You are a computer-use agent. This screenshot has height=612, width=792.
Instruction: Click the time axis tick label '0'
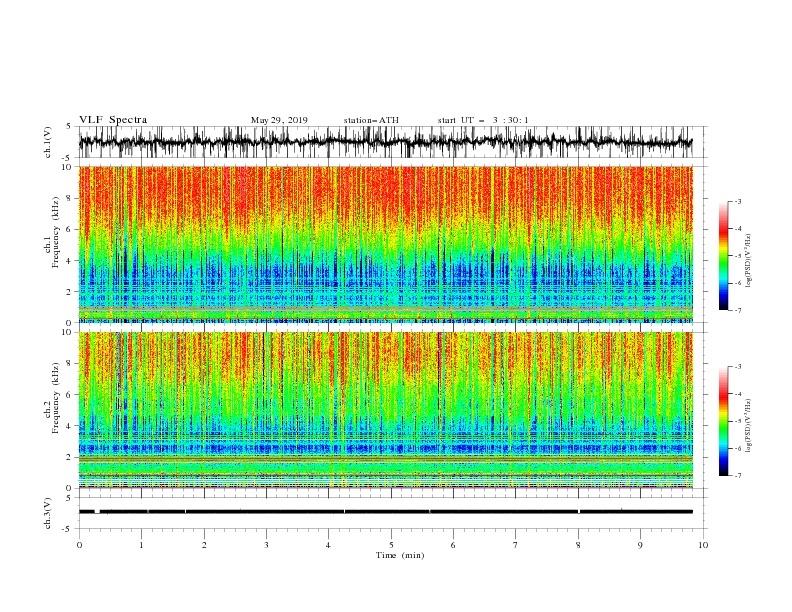click(x=79, y=545)
